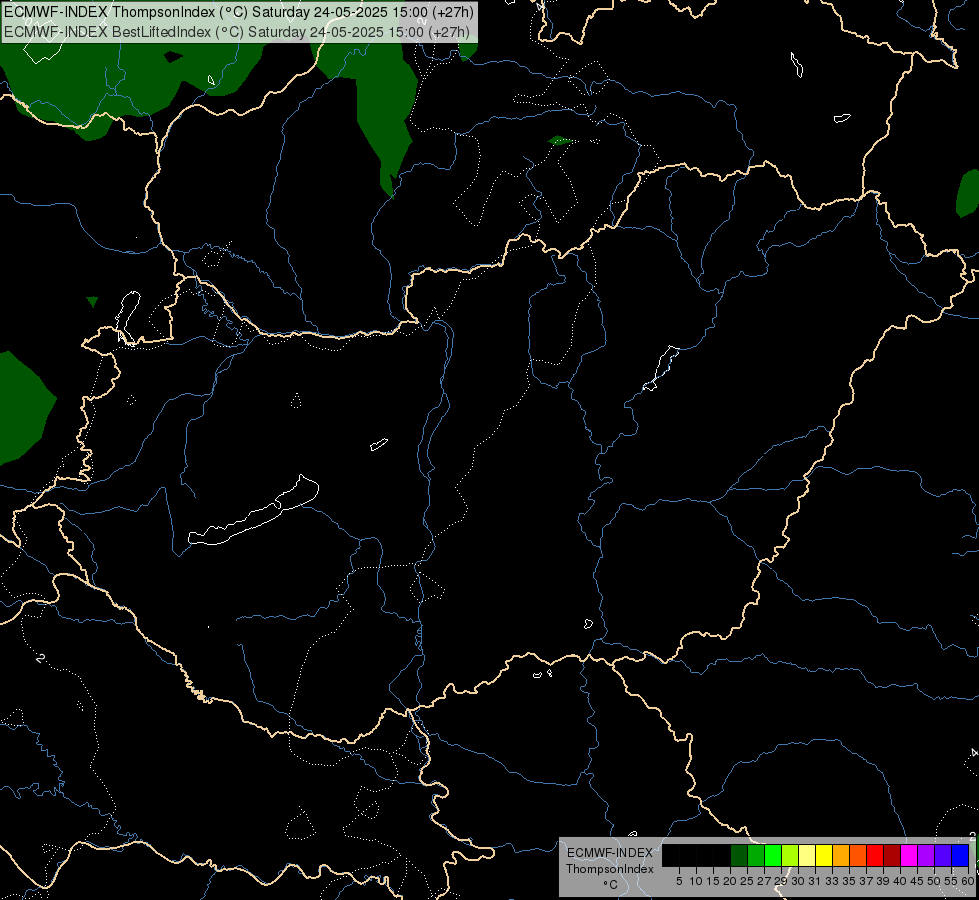This screenshot has width=979, height=900.
Task: Click the legend's ECMWF-INDEX label
Action: tap(610, 853)
